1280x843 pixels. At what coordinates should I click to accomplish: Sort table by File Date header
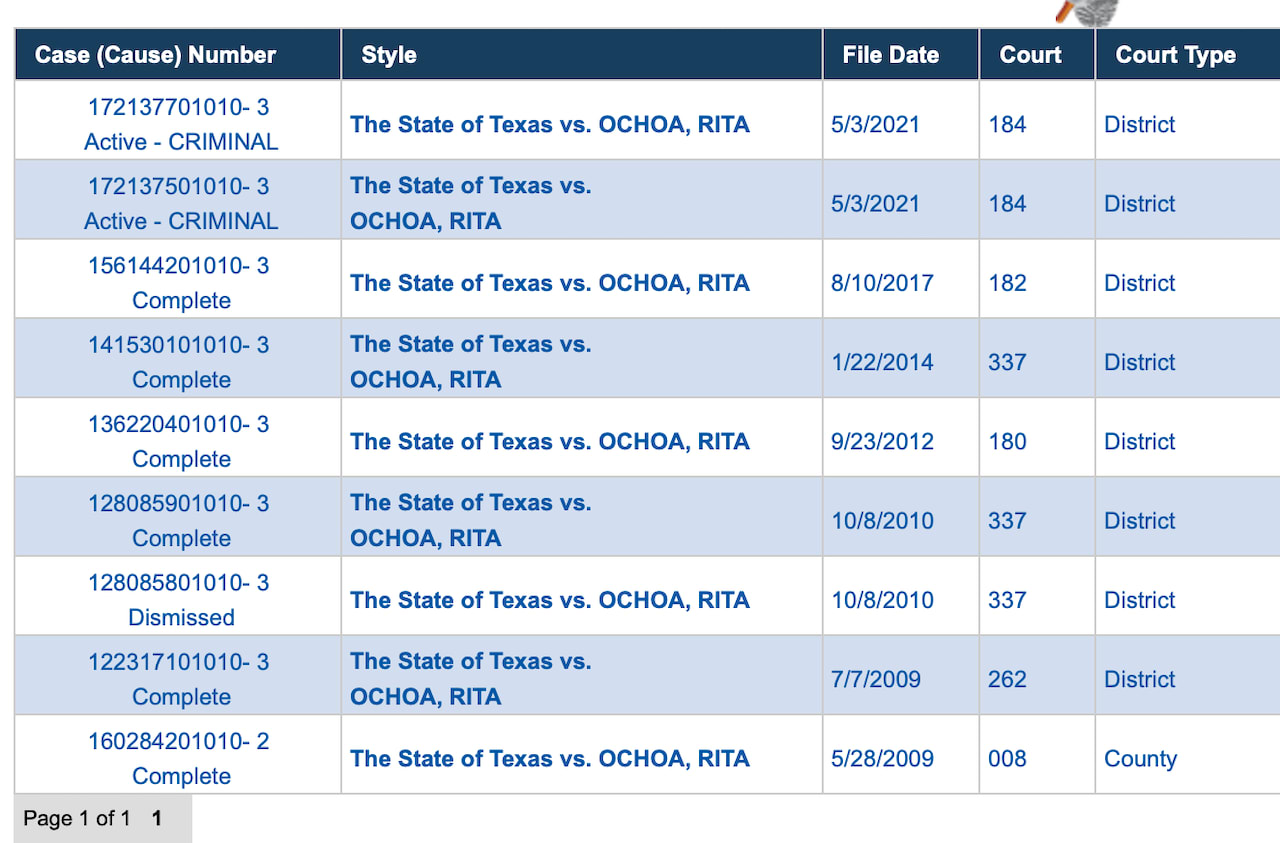pos(890,55)
